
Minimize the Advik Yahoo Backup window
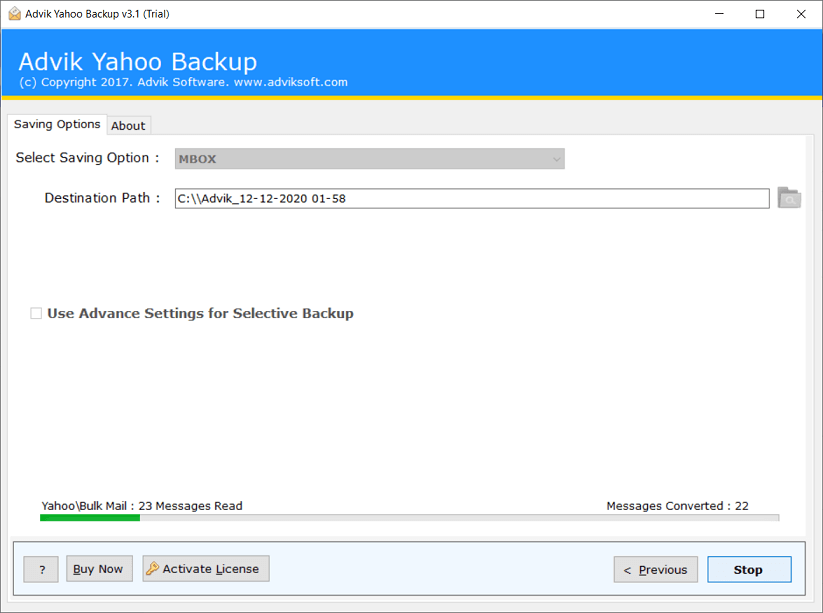[719, 14]
